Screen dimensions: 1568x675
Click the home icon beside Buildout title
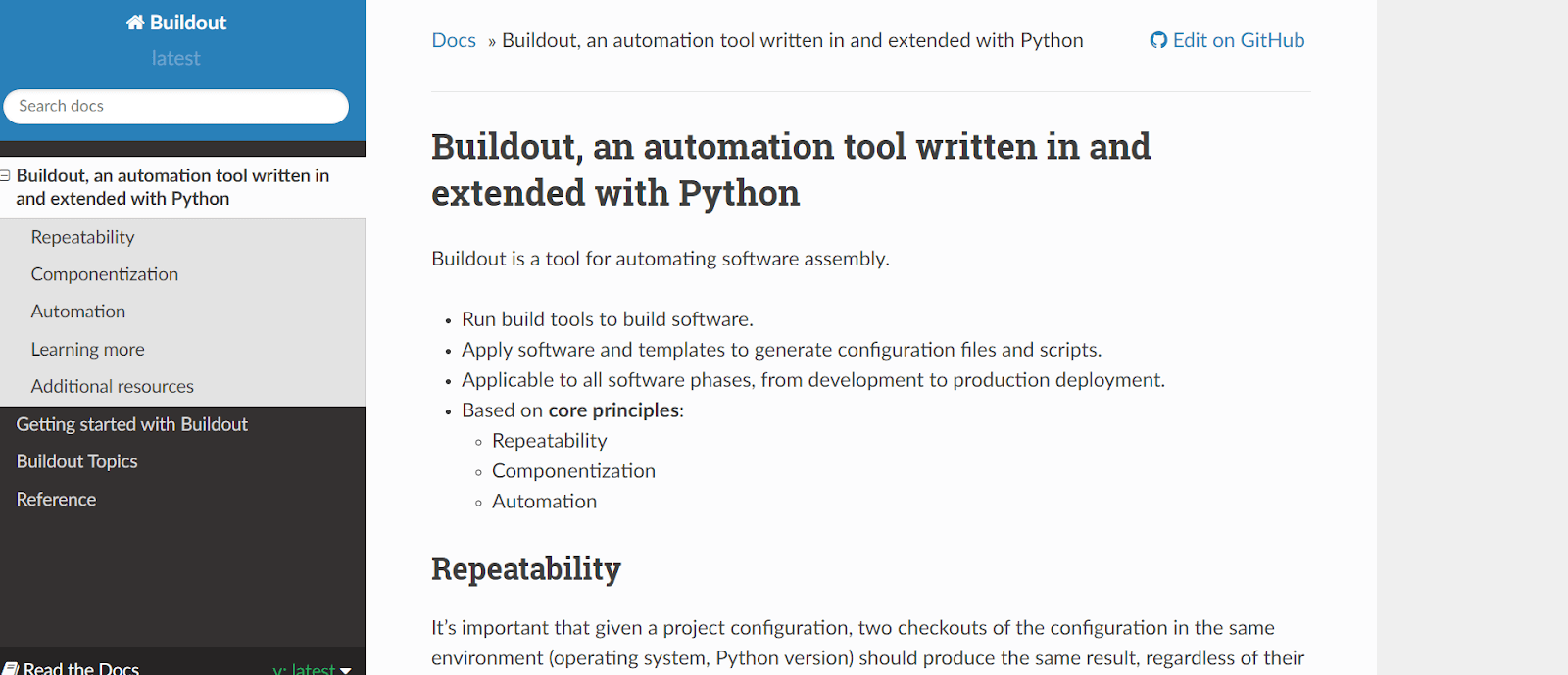coord(135,23)
